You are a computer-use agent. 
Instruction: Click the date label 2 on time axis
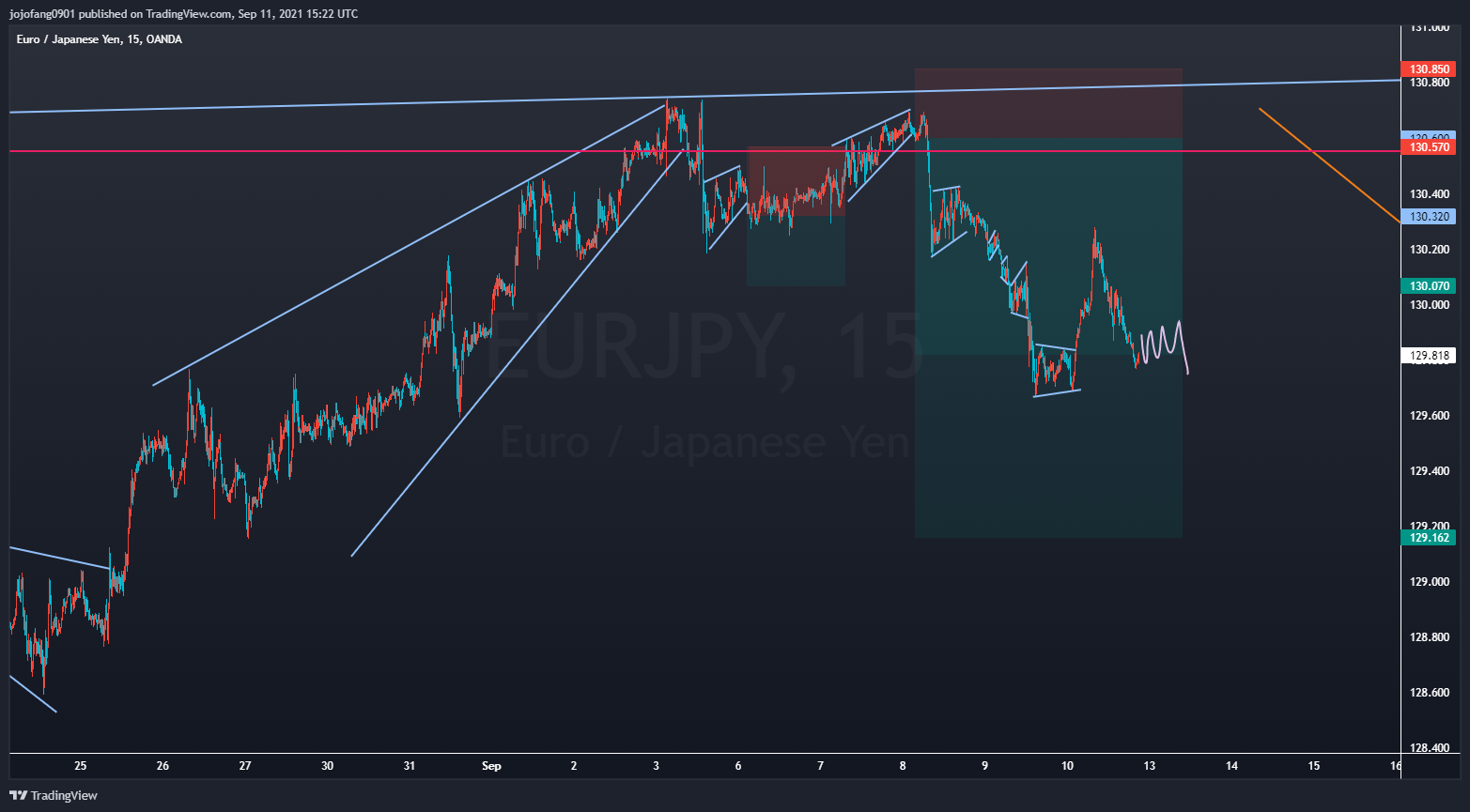(x=574, y=766)
